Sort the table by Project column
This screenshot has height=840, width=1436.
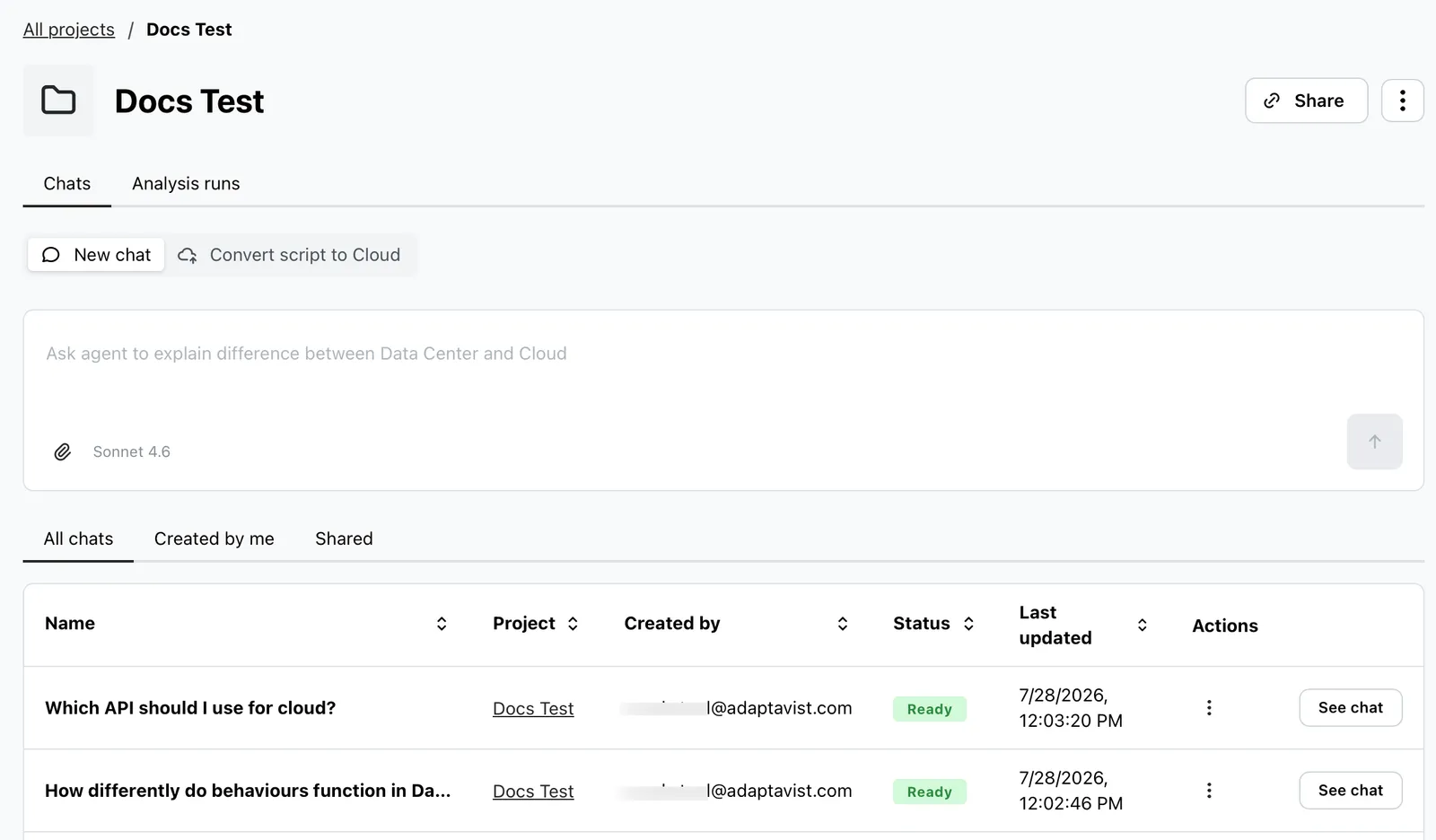coord(573,624)
